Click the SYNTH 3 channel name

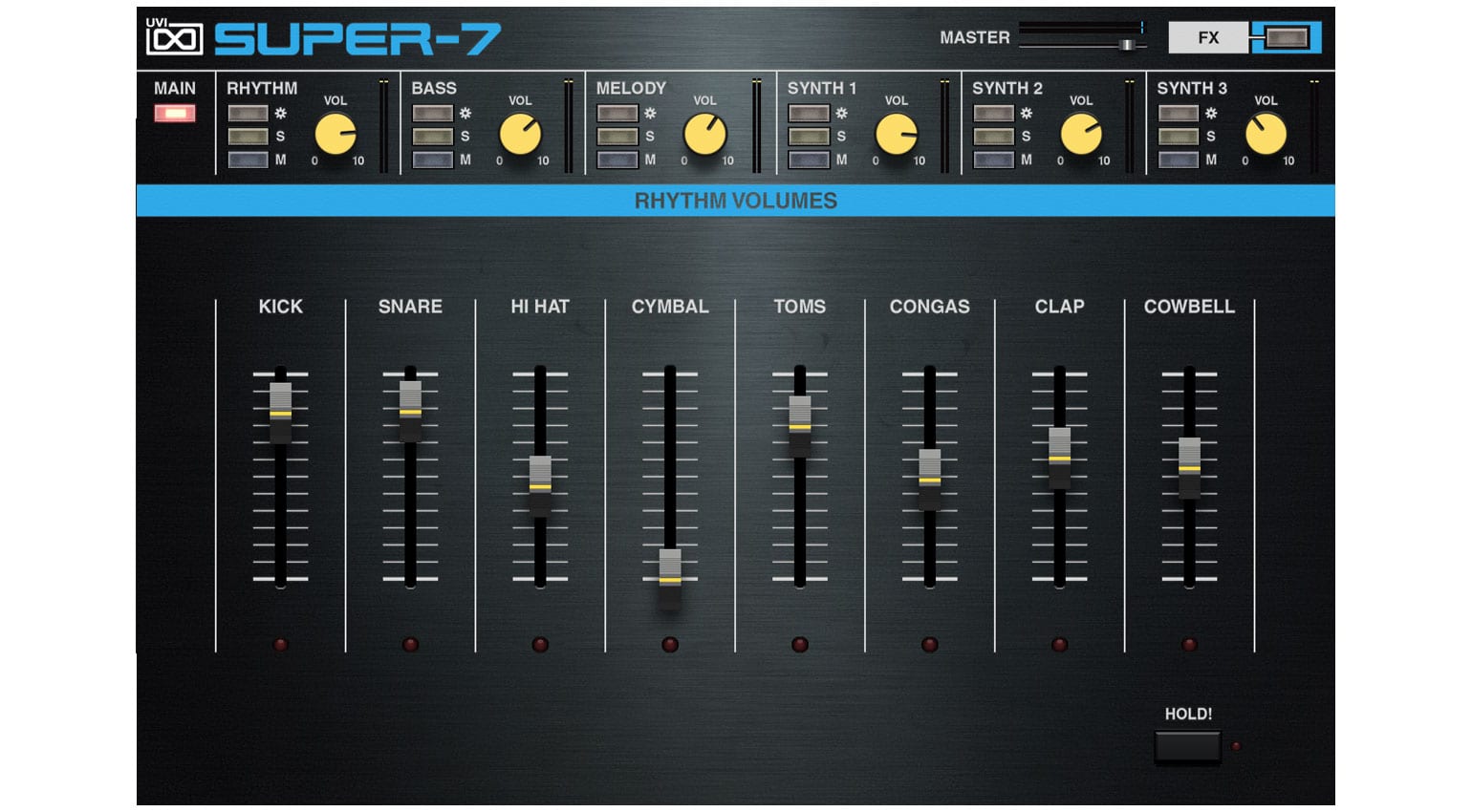[1192, 88]
